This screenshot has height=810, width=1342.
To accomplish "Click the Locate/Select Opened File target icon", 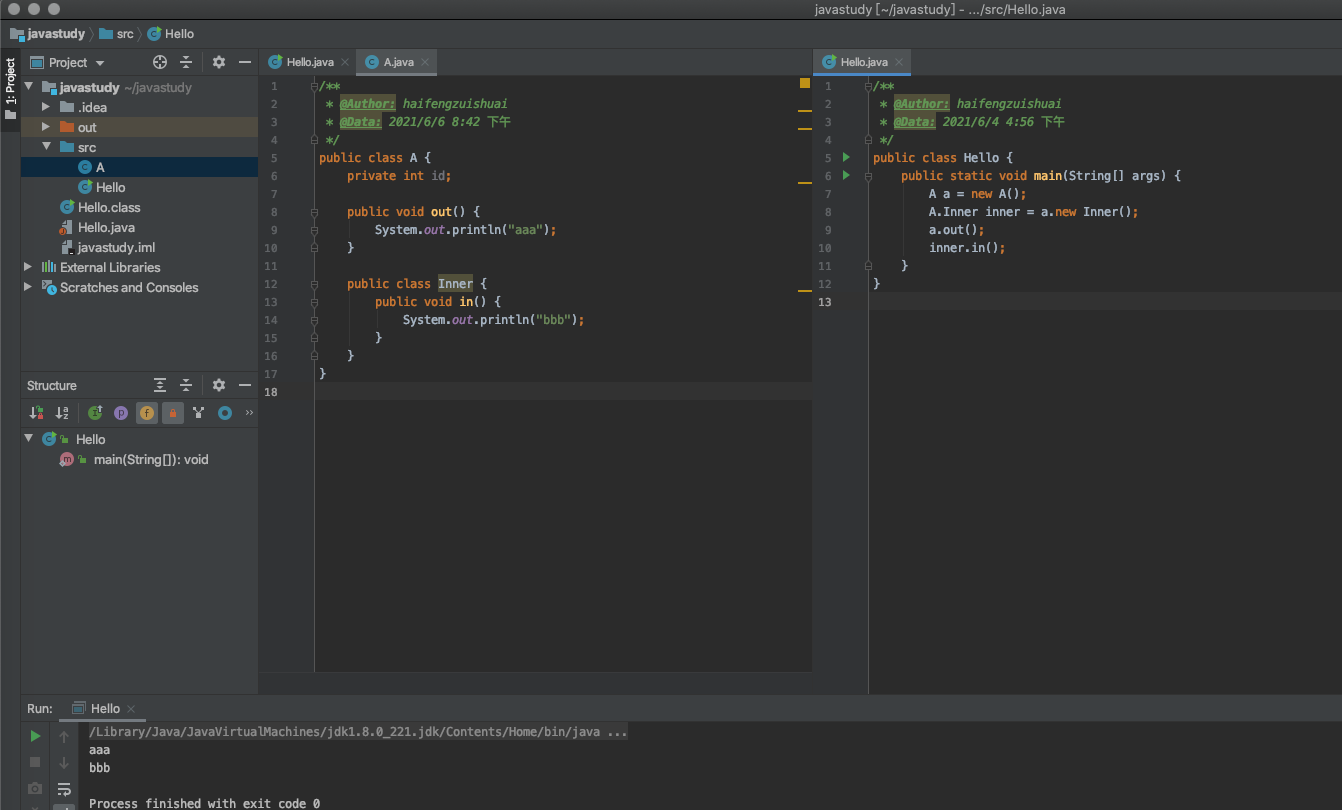I will point(159,62).
